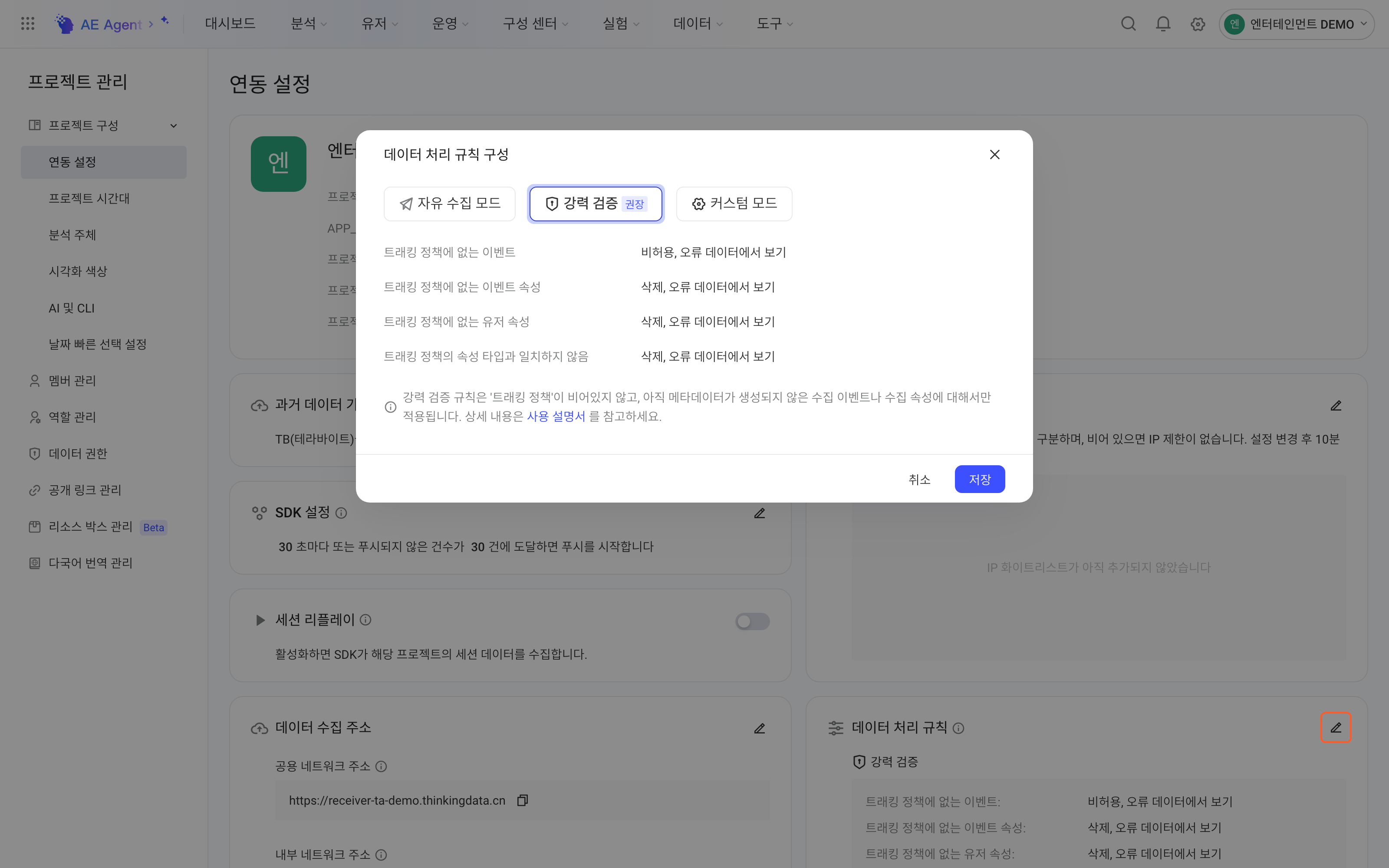Click the 엔 project avatar thumbnail
This screenshot has height=868, width=1389.
278,164
